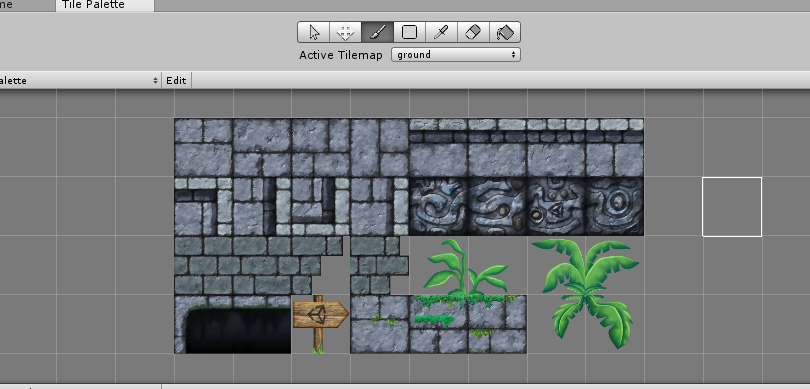Choose the move selection tool
810x389 pixels.
pyautogui.click(x=345, y=32)
